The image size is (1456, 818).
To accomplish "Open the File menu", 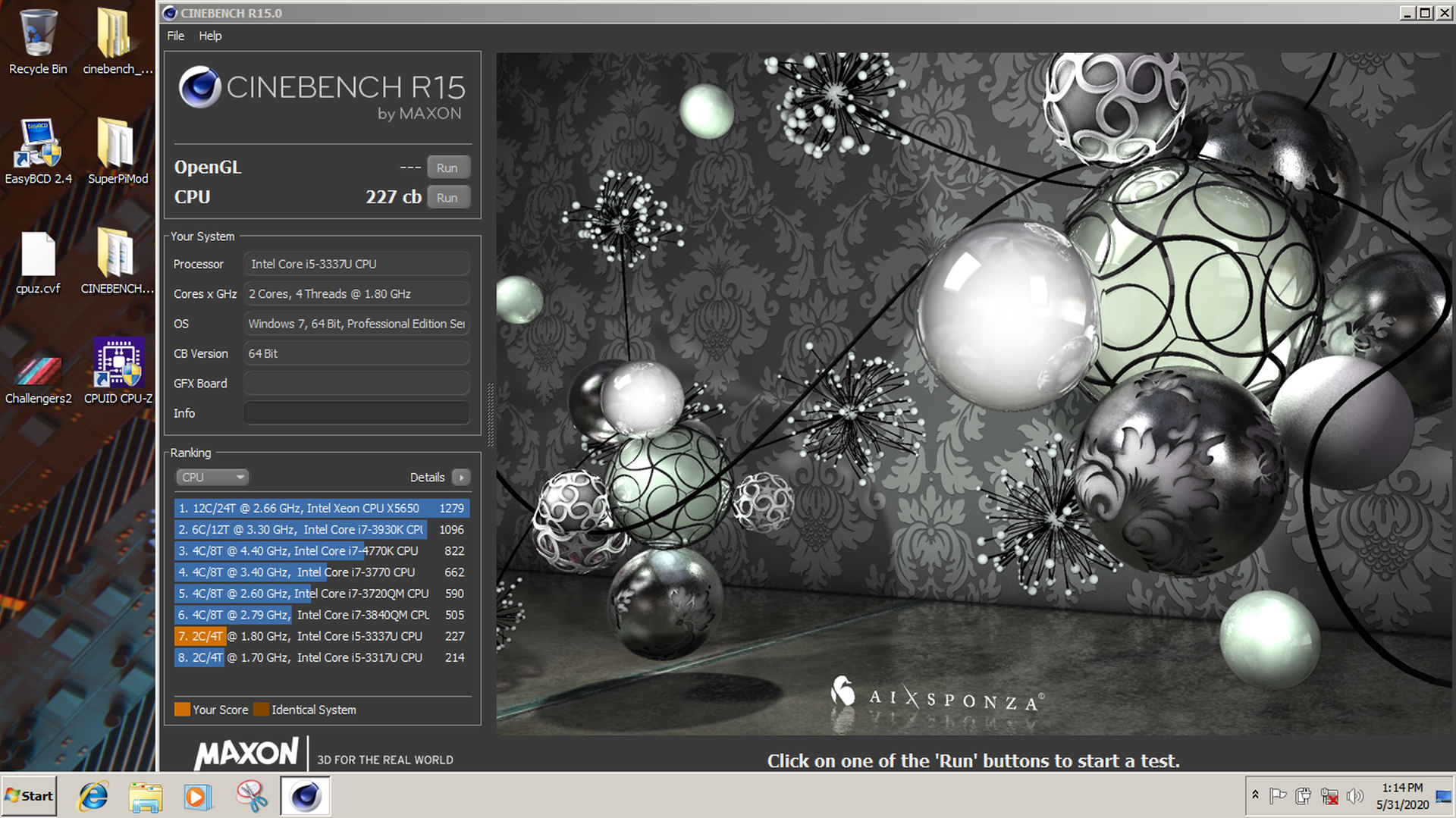I will point(175,36).
